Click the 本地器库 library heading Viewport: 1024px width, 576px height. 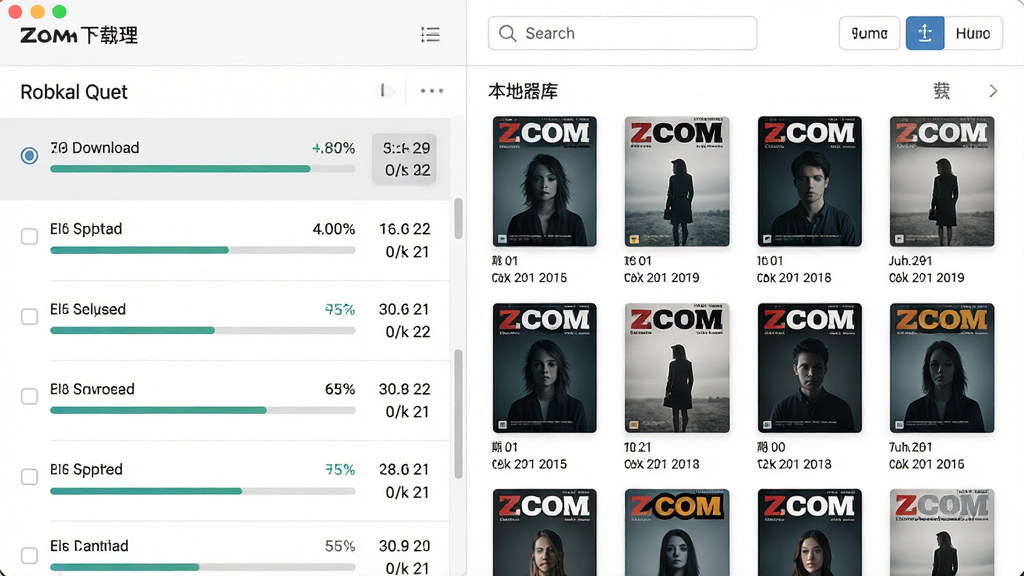click(x=523, y=91)
